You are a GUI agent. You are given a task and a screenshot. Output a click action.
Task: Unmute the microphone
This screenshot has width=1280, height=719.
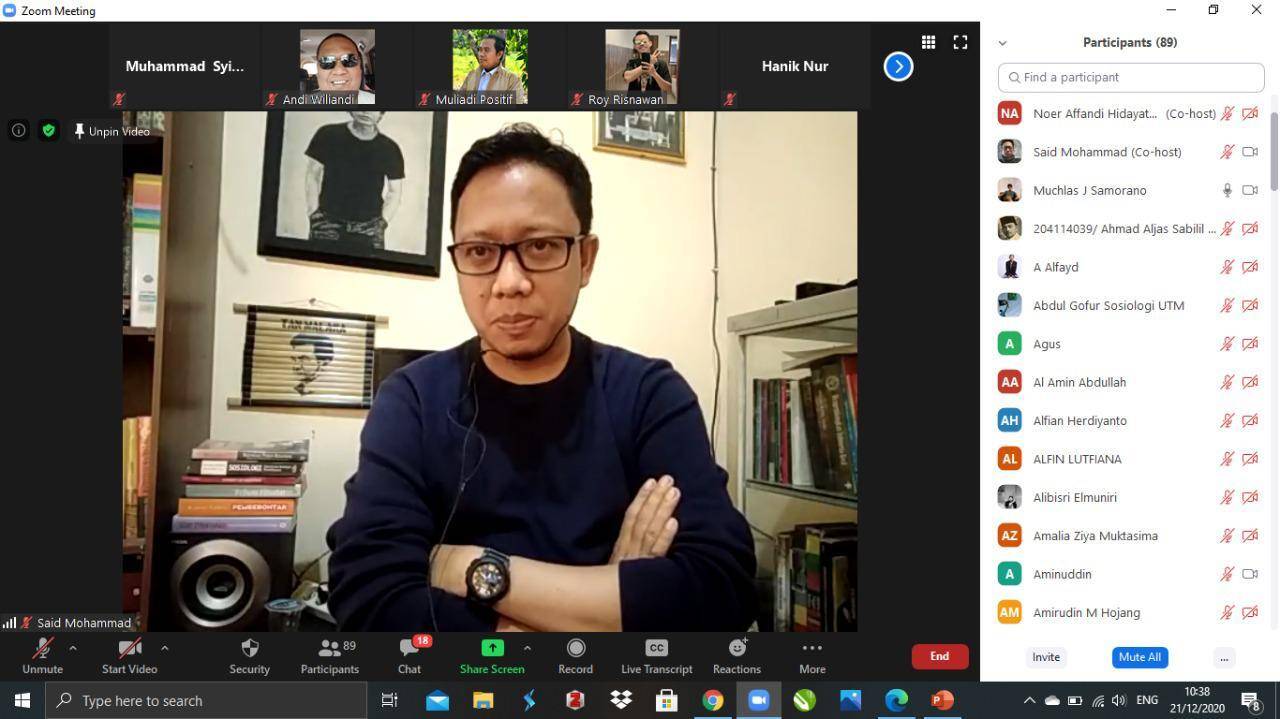click(42, 649)
